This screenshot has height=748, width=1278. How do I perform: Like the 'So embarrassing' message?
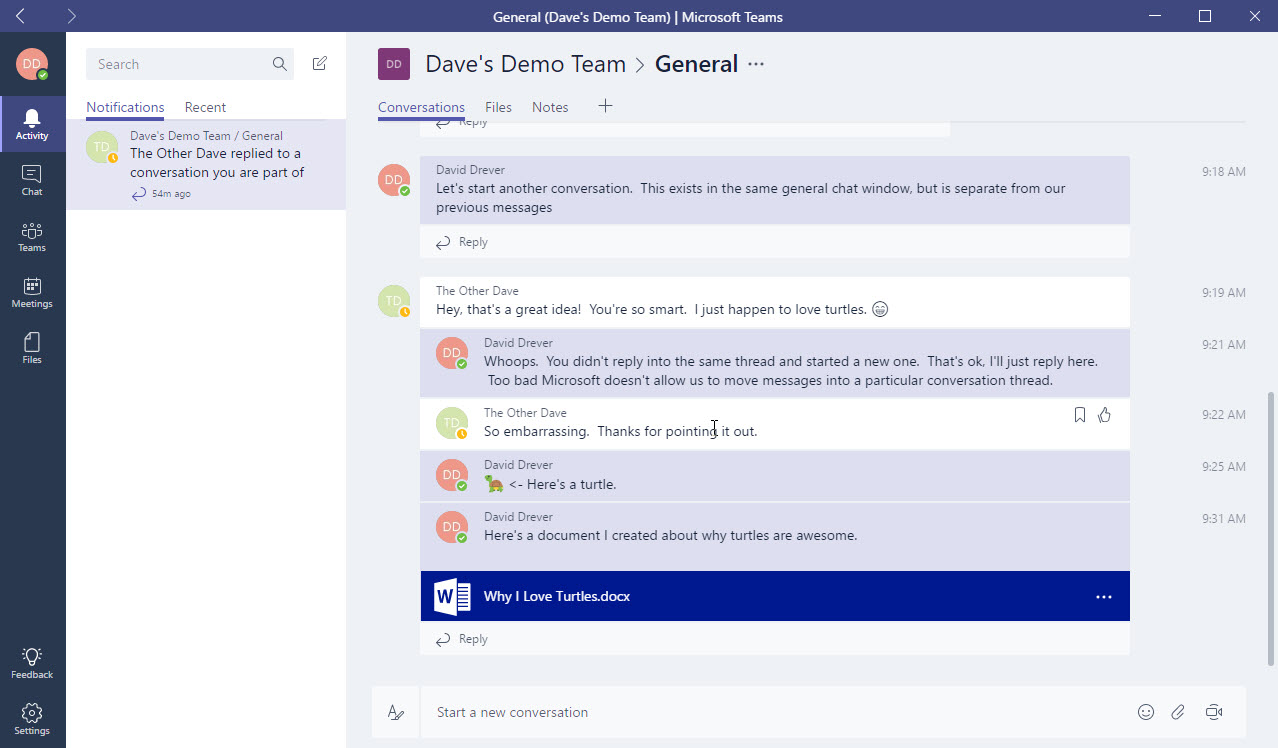tap(1105, 415)
